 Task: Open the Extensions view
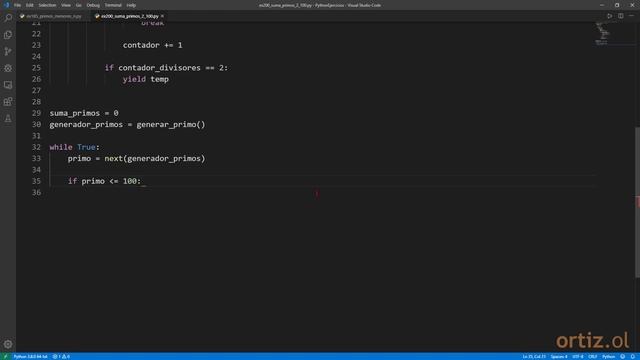(x=8, y=102)
